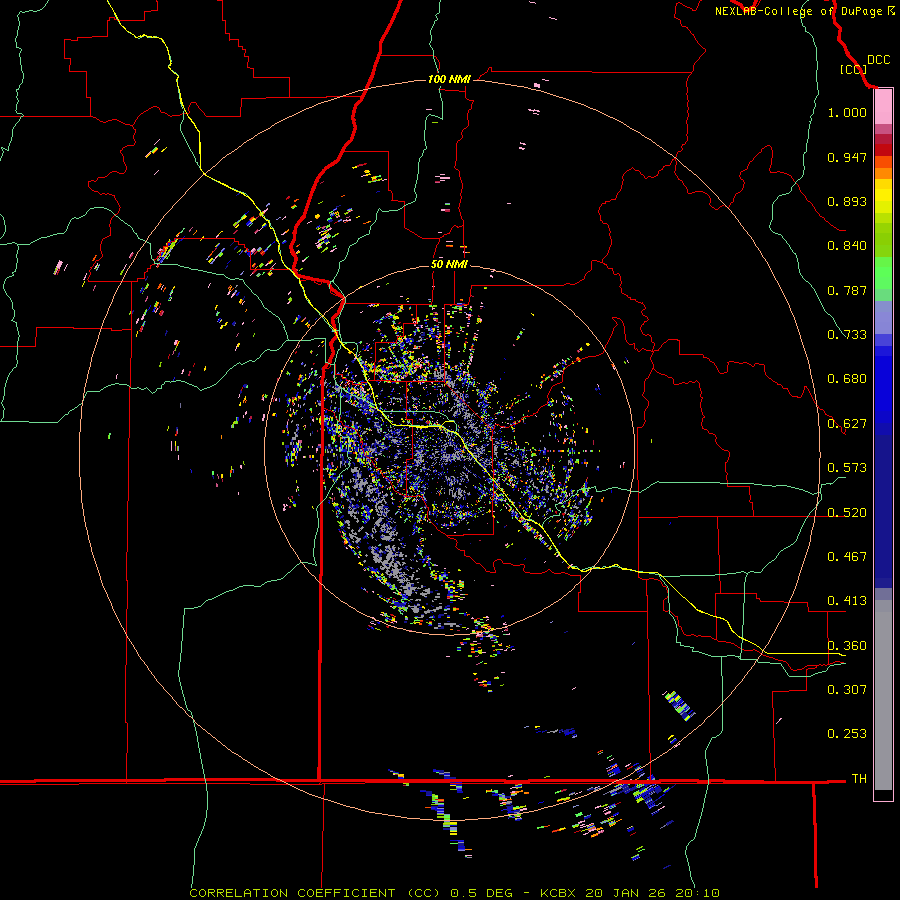This screenshot has height=900, width=900.
Task: Select the DCC label above the color scale
Action: click(x=878, y=60)
